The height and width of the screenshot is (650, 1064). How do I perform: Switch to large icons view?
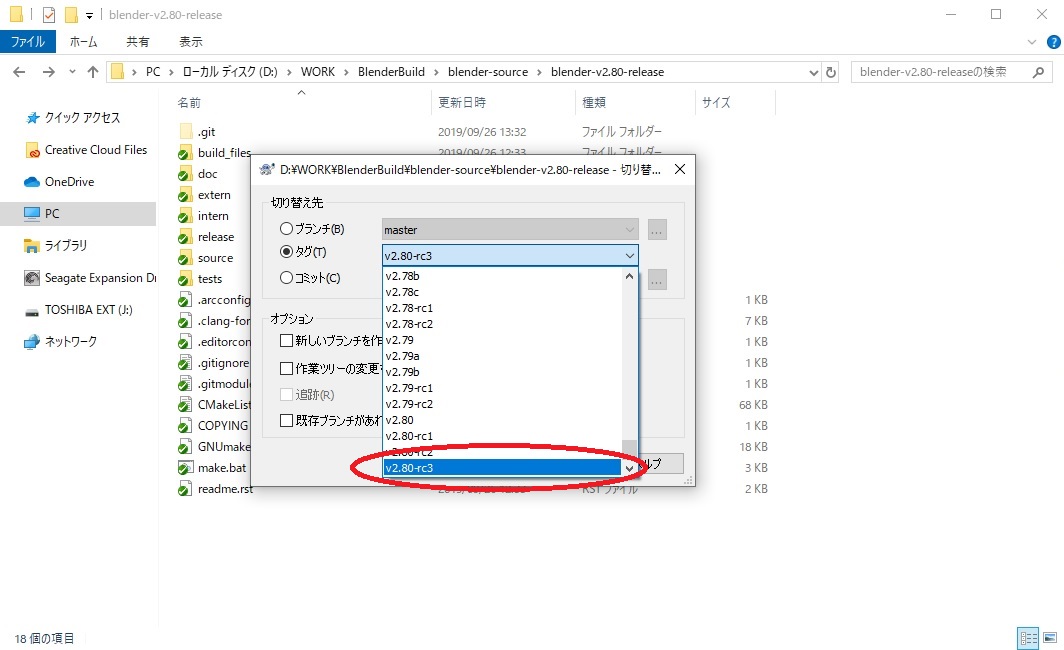pyautogui.click(x=1050, y=638)
